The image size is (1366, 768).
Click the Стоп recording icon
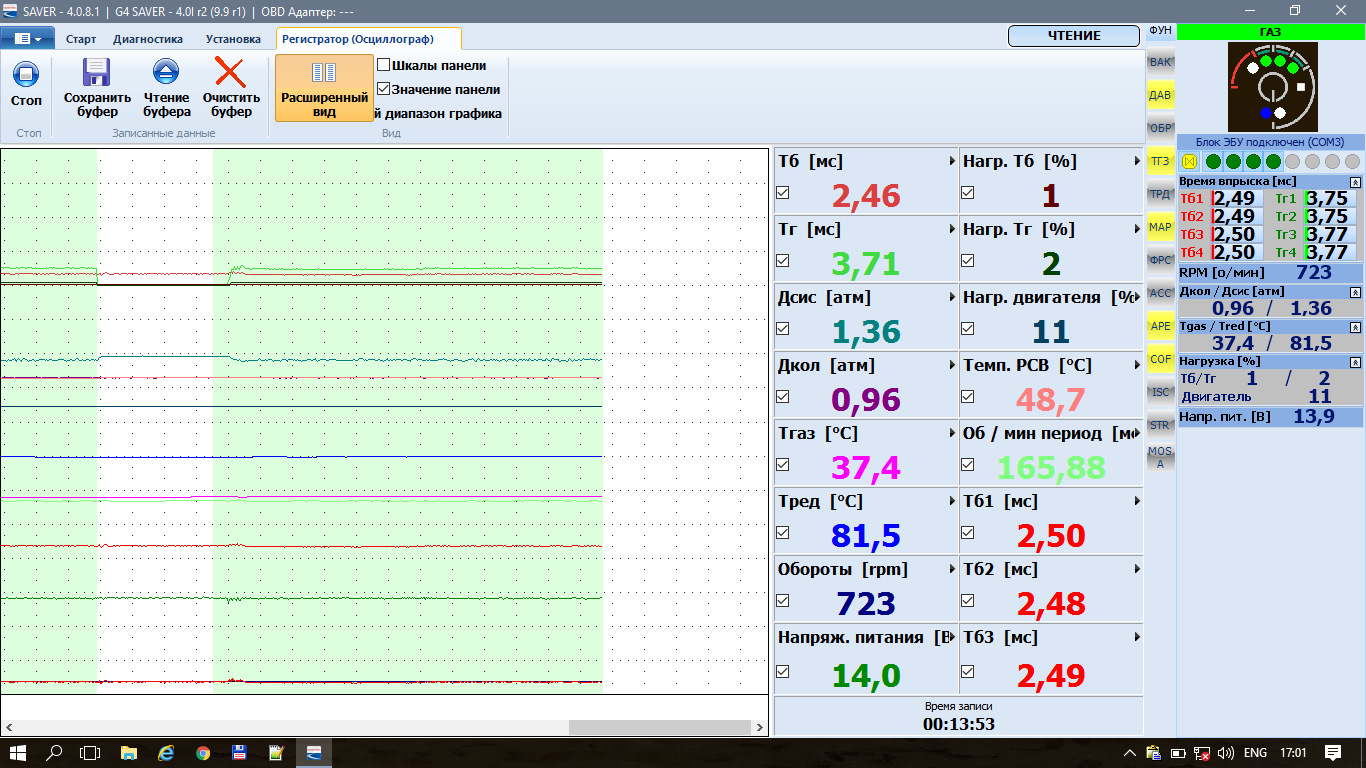click(26, 75)
